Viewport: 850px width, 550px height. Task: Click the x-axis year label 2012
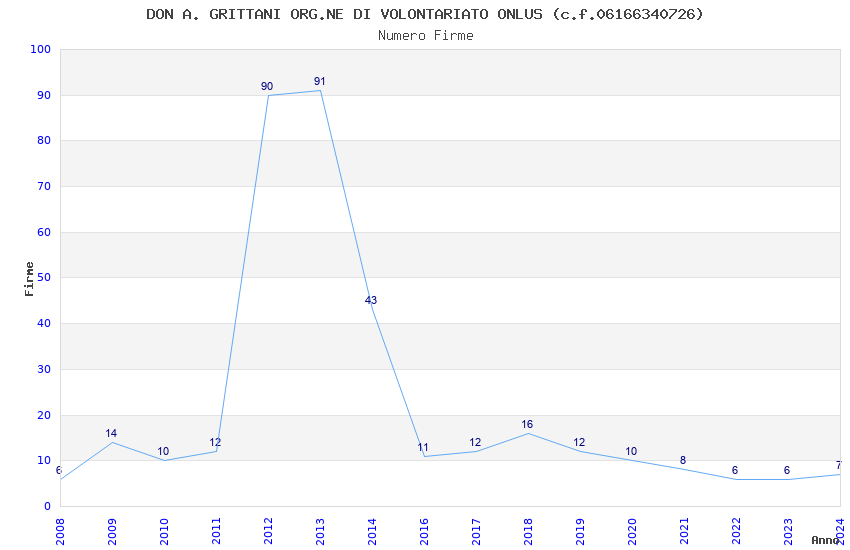268,531
